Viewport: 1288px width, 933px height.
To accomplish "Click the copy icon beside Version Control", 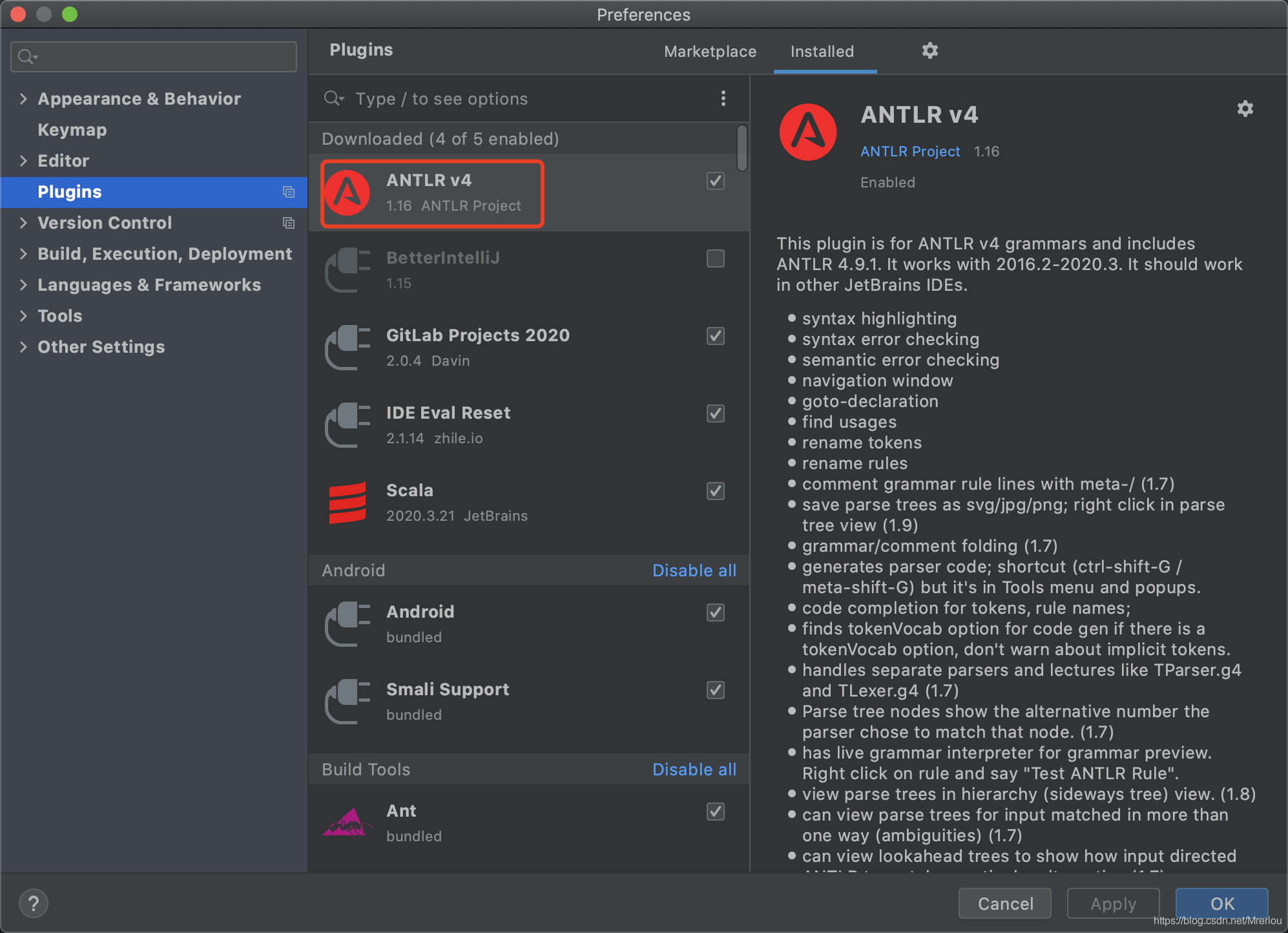I will point(289,223).
